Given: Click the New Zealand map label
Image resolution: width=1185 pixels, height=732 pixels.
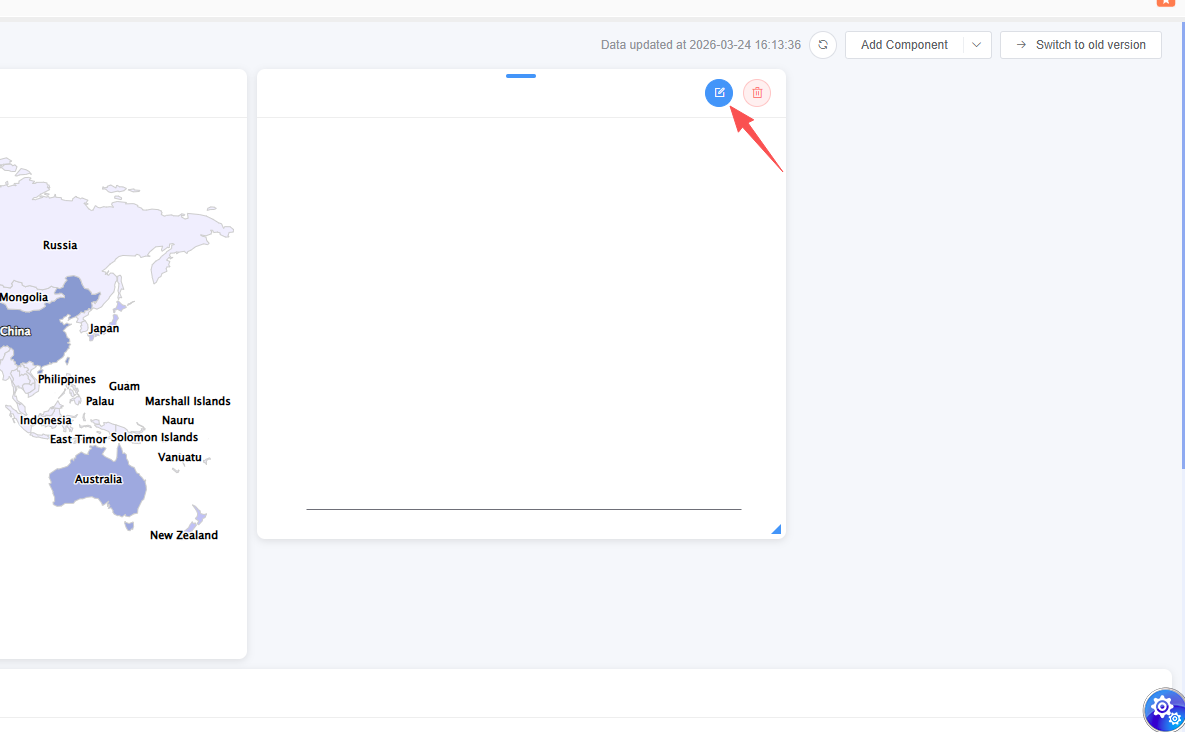Looking at the screenshot, I should pos(184,535).
